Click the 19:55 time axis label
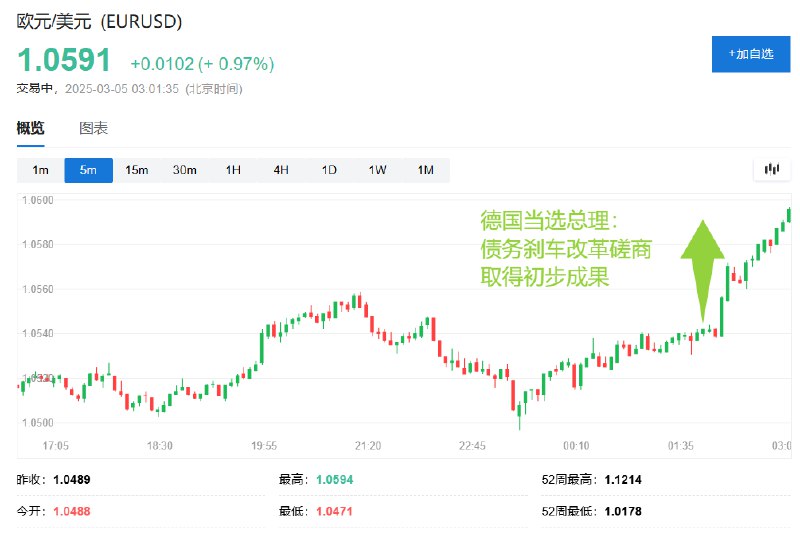Image resolution: width=800 pixels, height=541 pixels. [264, 446]
